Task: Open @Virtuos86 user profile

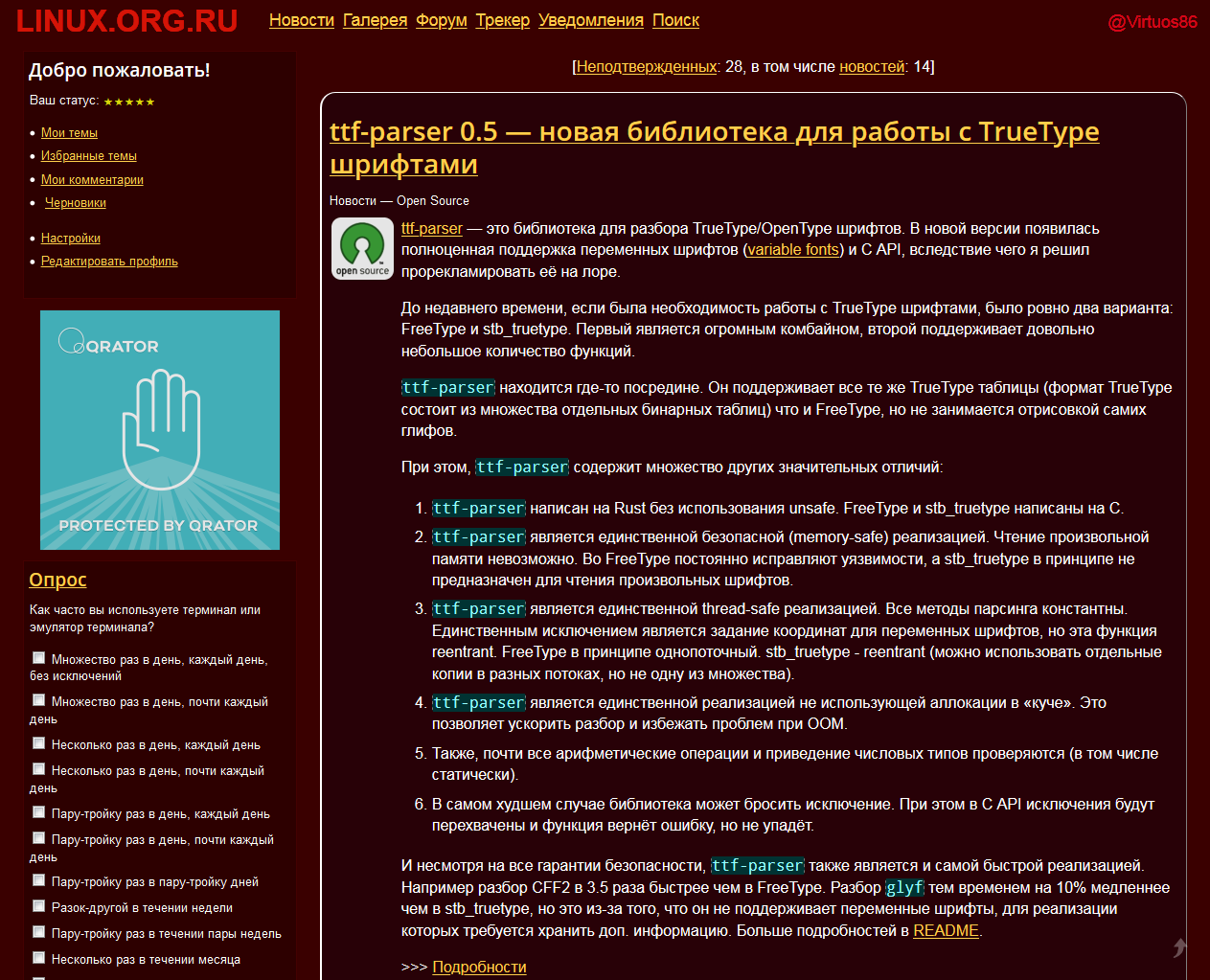Action: 1153,22
